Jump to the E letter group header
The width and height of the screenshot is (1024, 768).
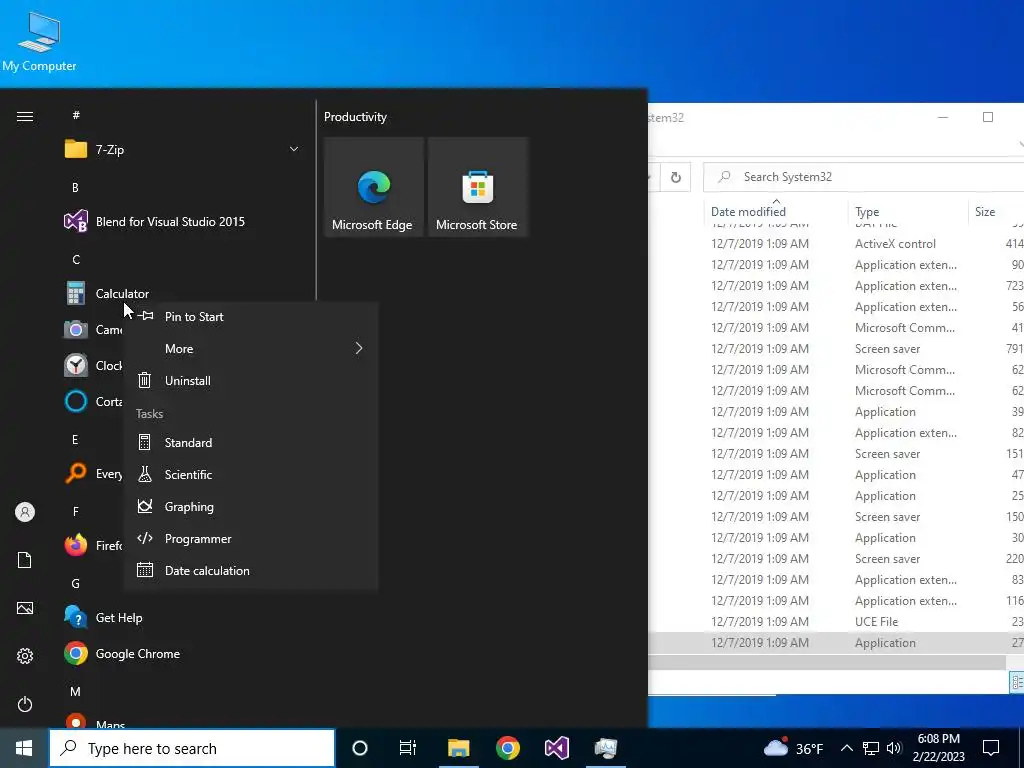[x=75, y=440]
